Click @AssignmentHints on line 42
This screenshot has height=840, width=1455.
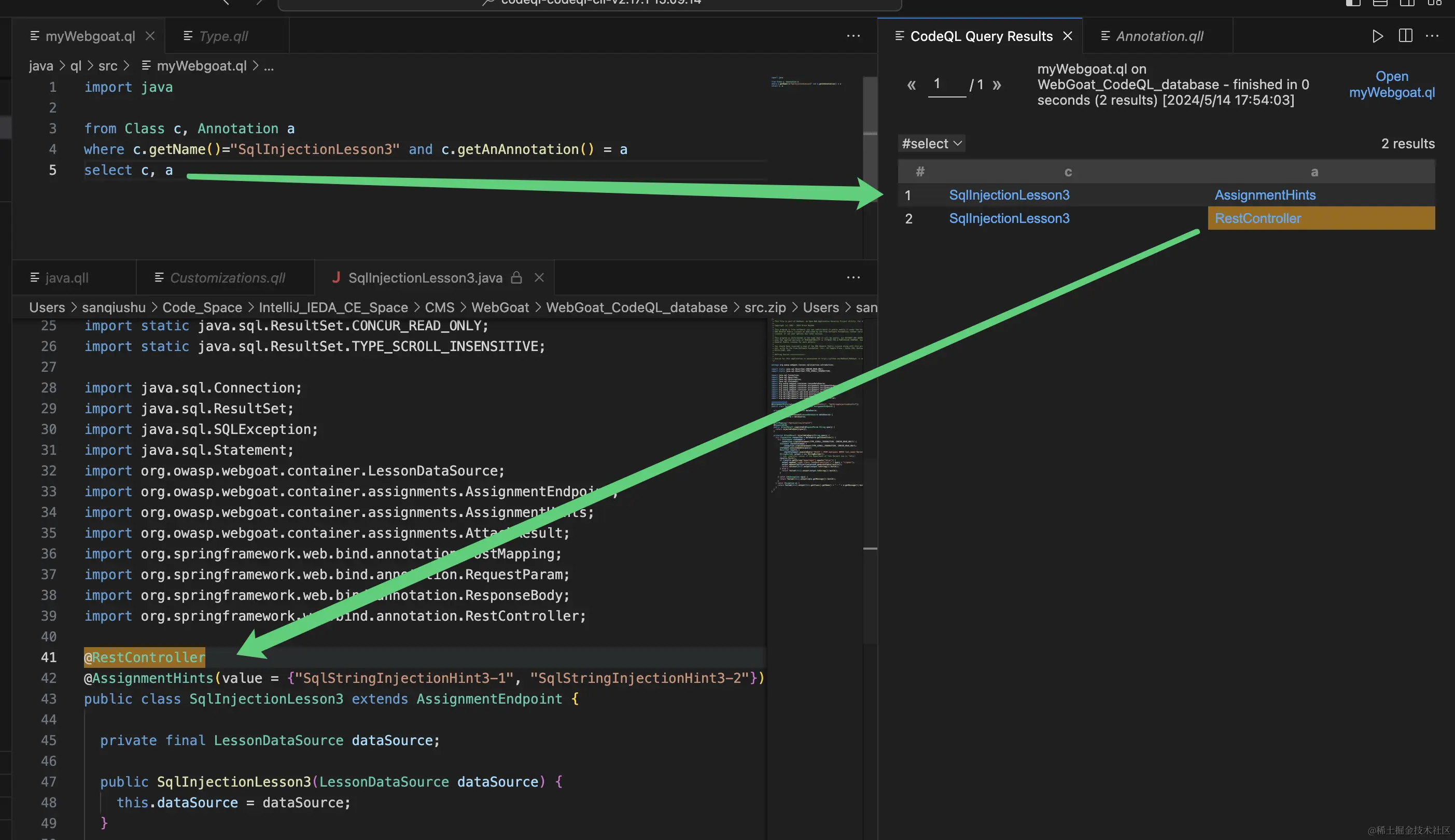coord(149,678)
